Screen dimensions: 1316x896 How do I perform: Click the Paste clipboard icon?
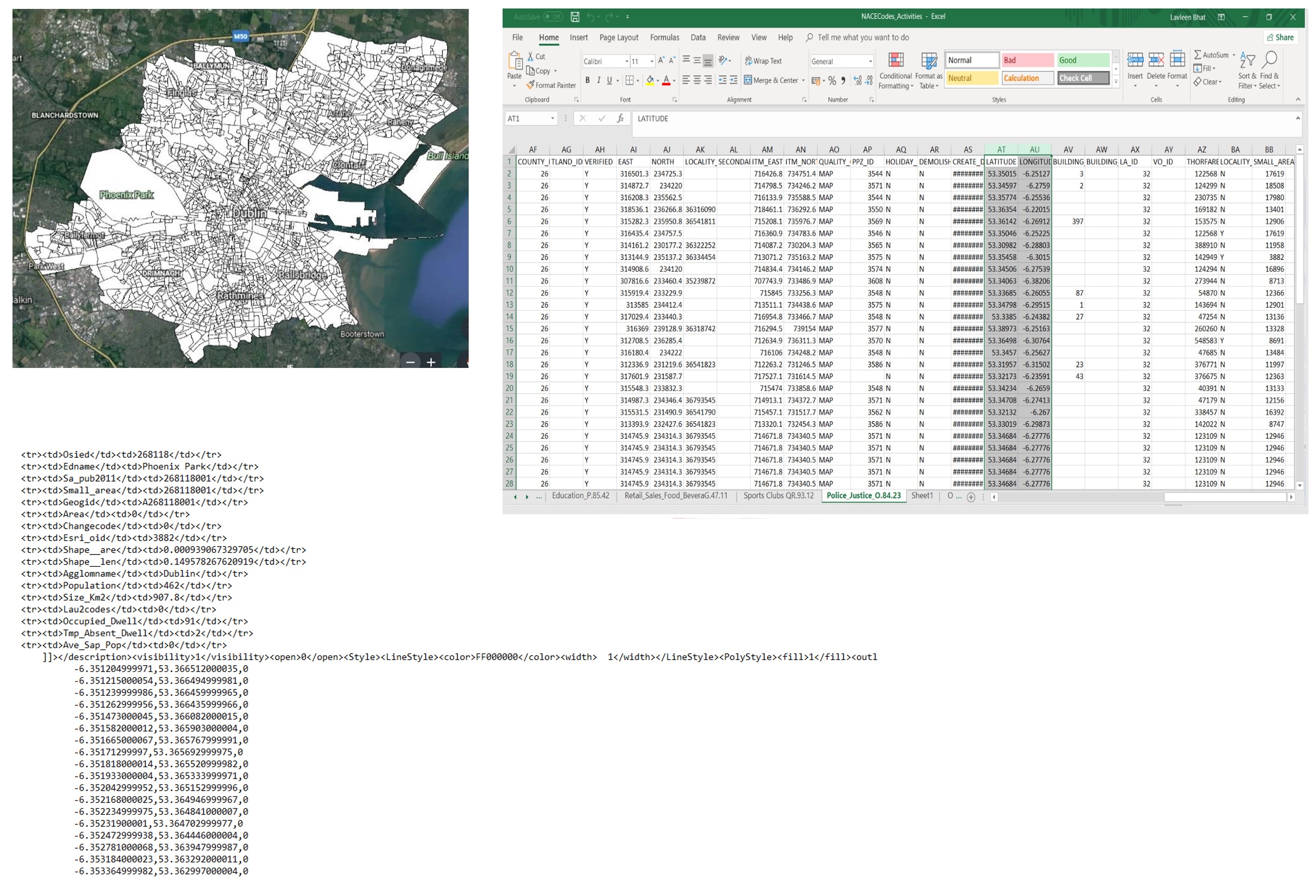click(x=515, y=61)
